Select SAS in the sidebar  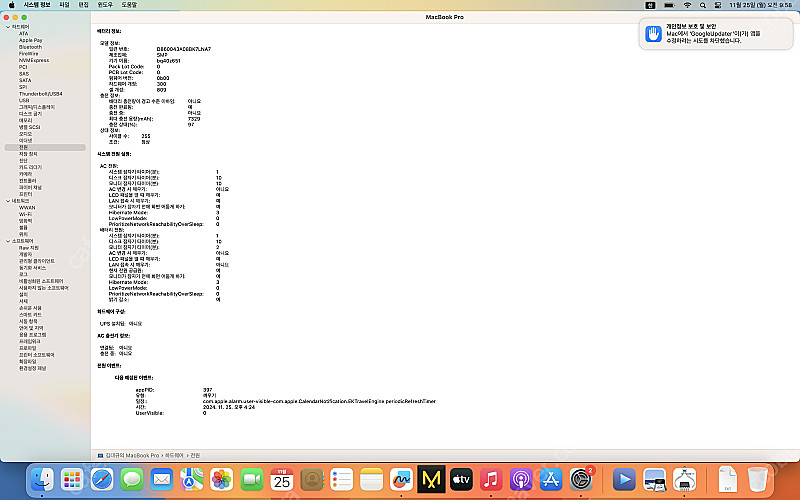click(24, 74)
